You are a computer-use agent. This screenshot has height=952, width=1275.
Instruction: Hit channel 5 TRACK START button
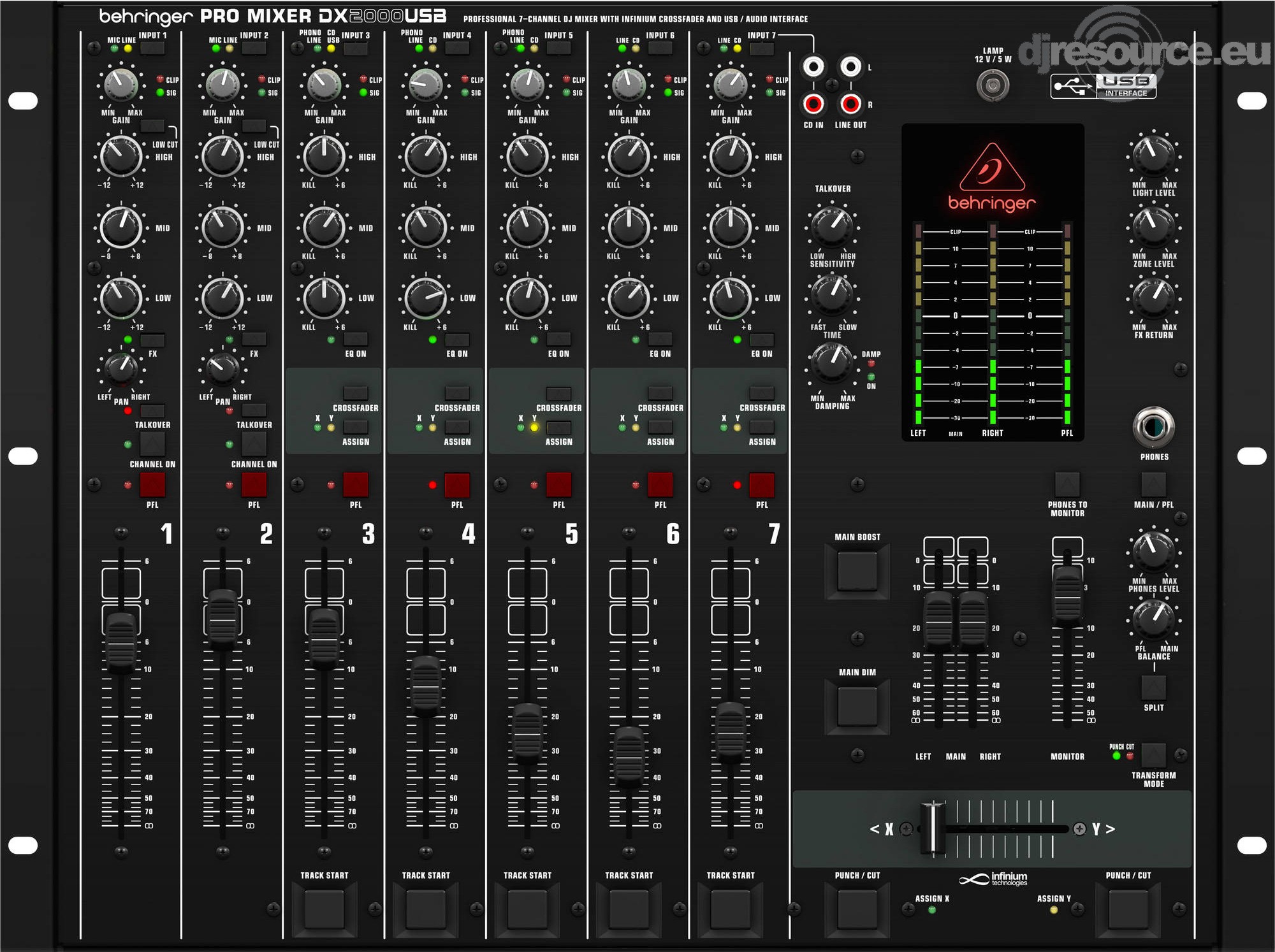pos(527,909)
